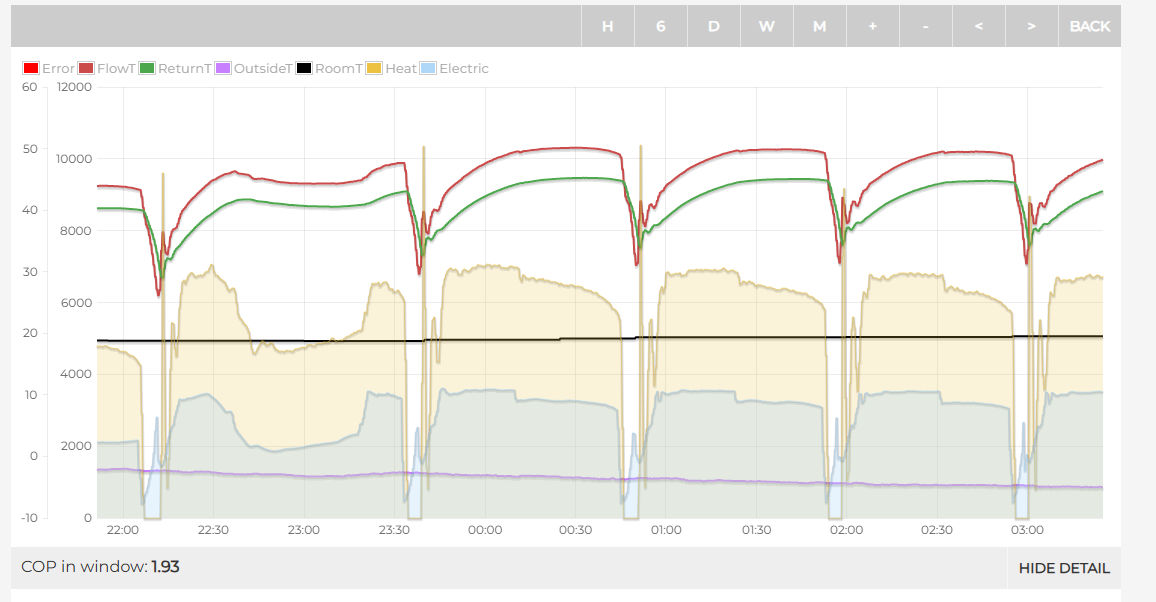This screenshot has height=602, width=1156.
Task: Click the COP in window value
Action: click(x=165, y=567)
